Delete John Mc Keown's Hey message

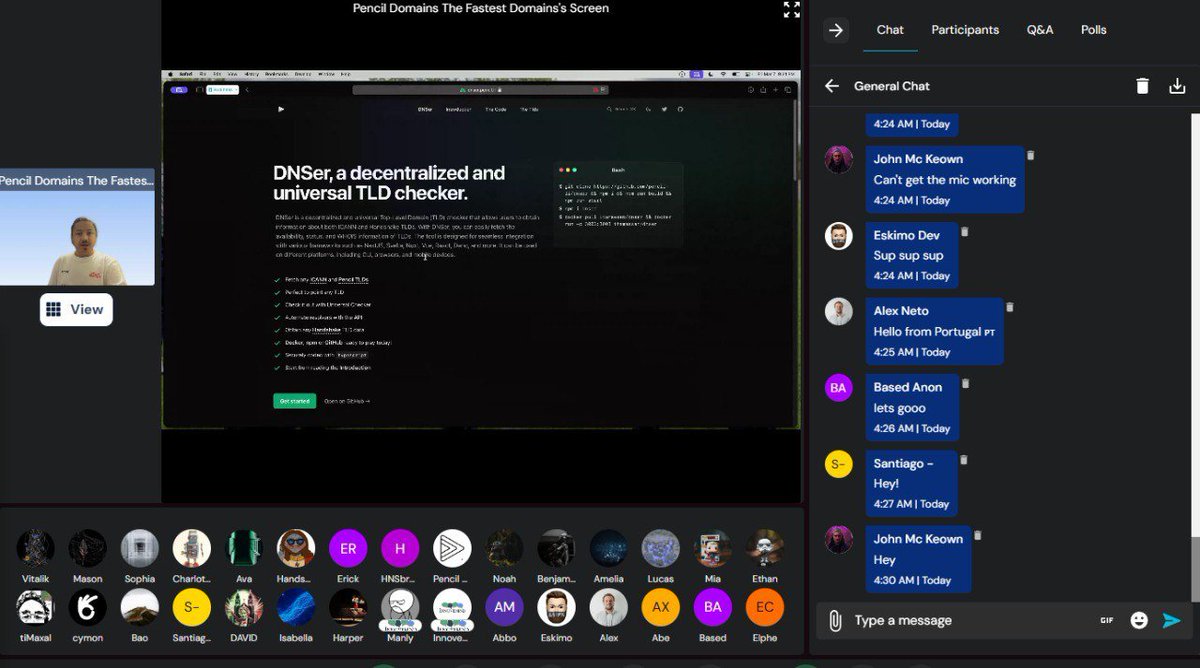(978, 535)
